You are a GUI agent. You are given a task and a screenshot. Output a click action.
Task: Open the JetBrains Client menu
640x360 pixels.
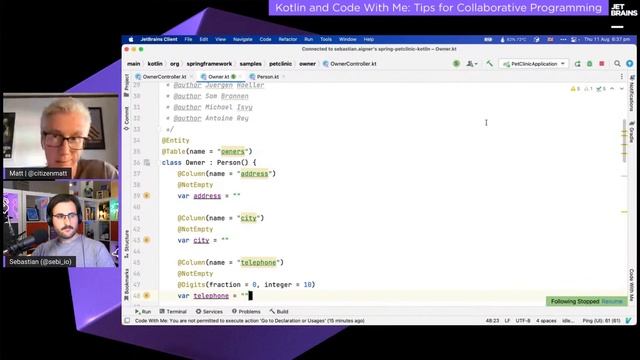coord(159,40)
